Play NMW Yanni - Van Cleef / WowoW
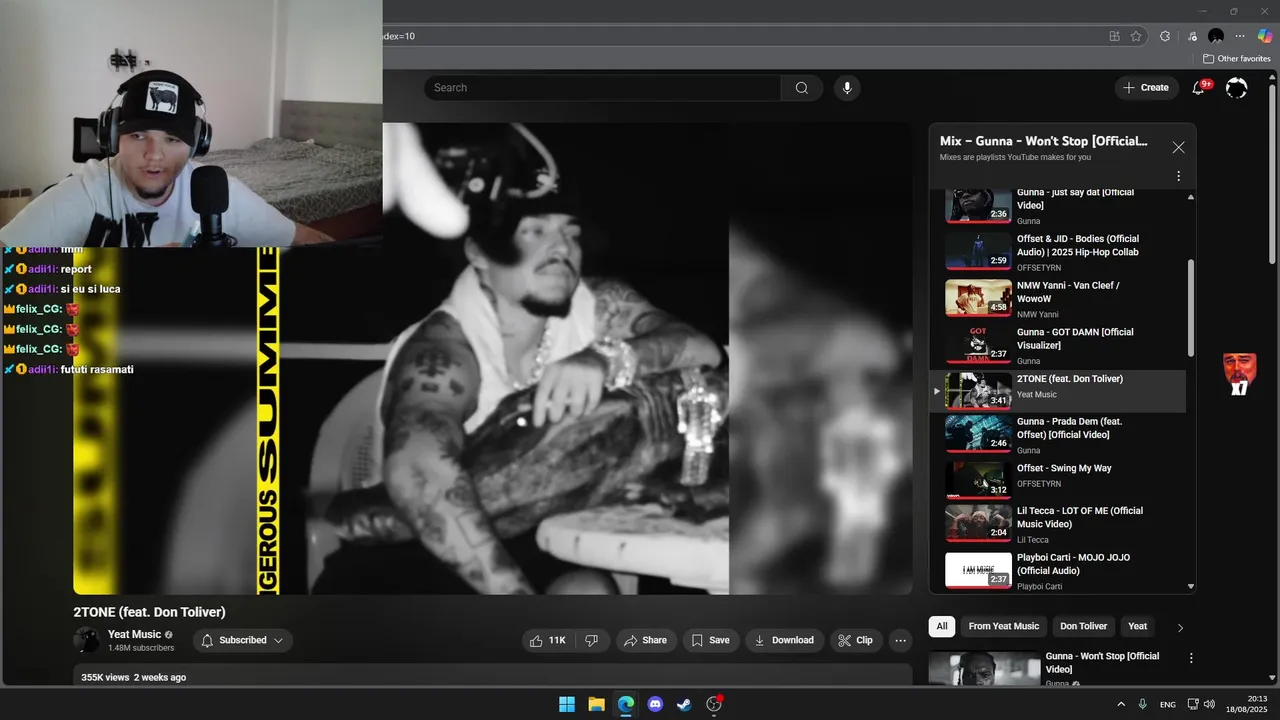The width and height of the screenshot is (1280, 720). coord(1058,299)
